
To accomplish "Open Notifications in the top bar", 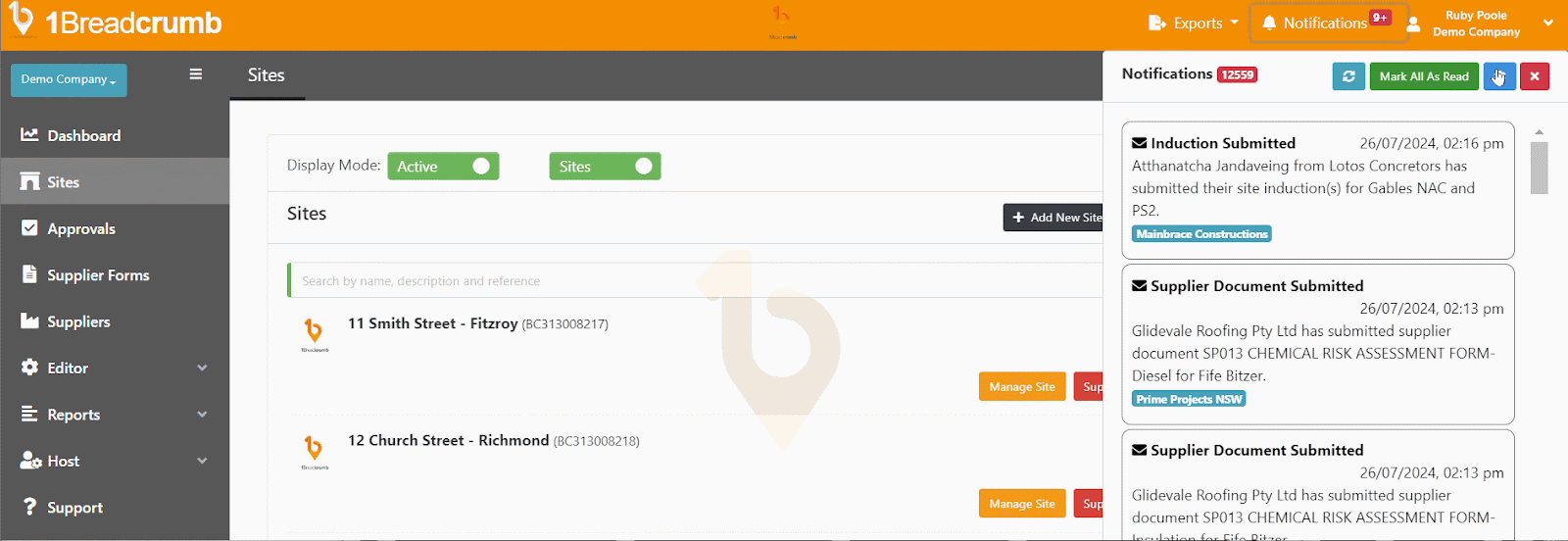I will click(1328, 23).
